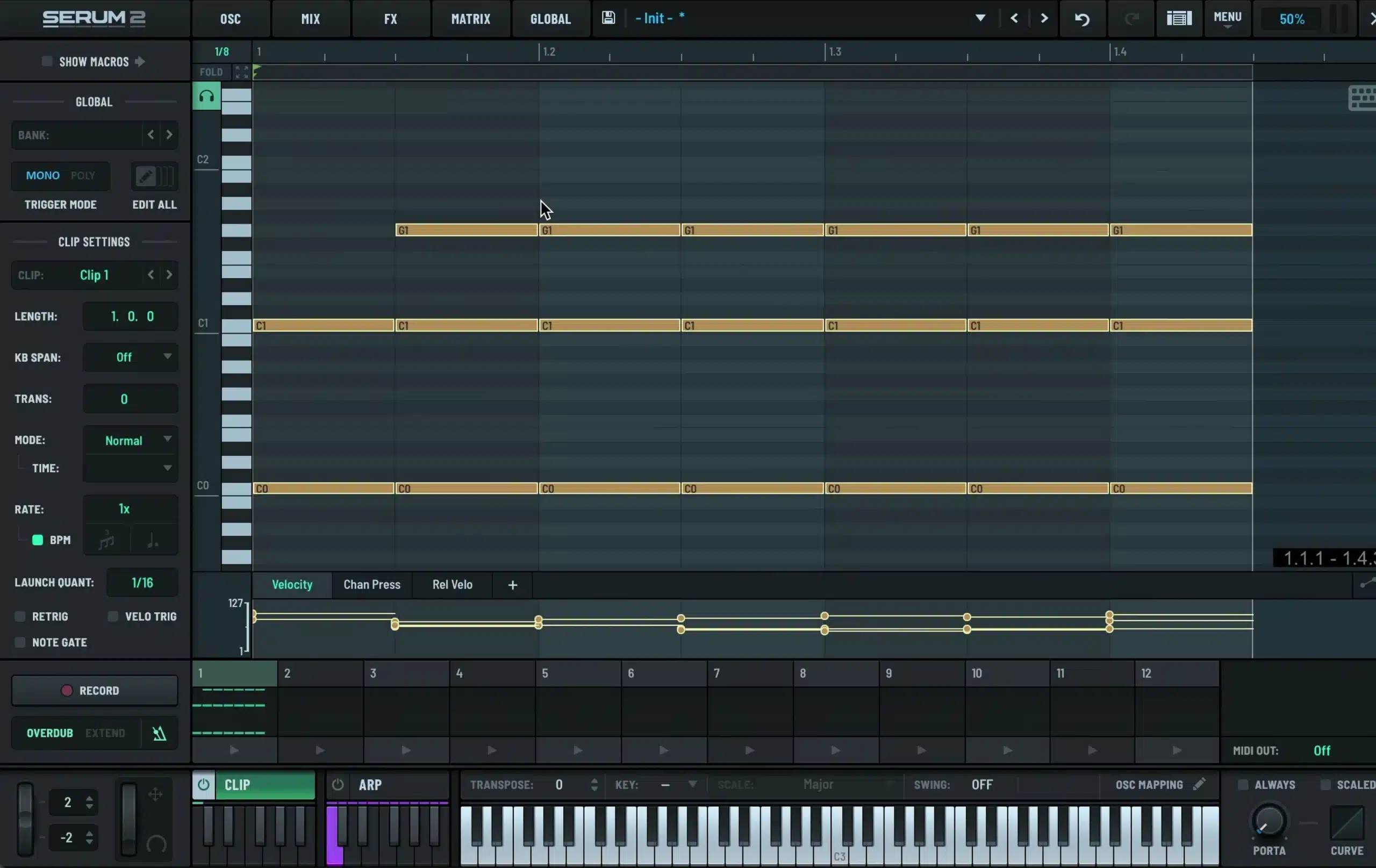
Task: Switch to the MATRIX tab
Action: (x=471, y=19)
